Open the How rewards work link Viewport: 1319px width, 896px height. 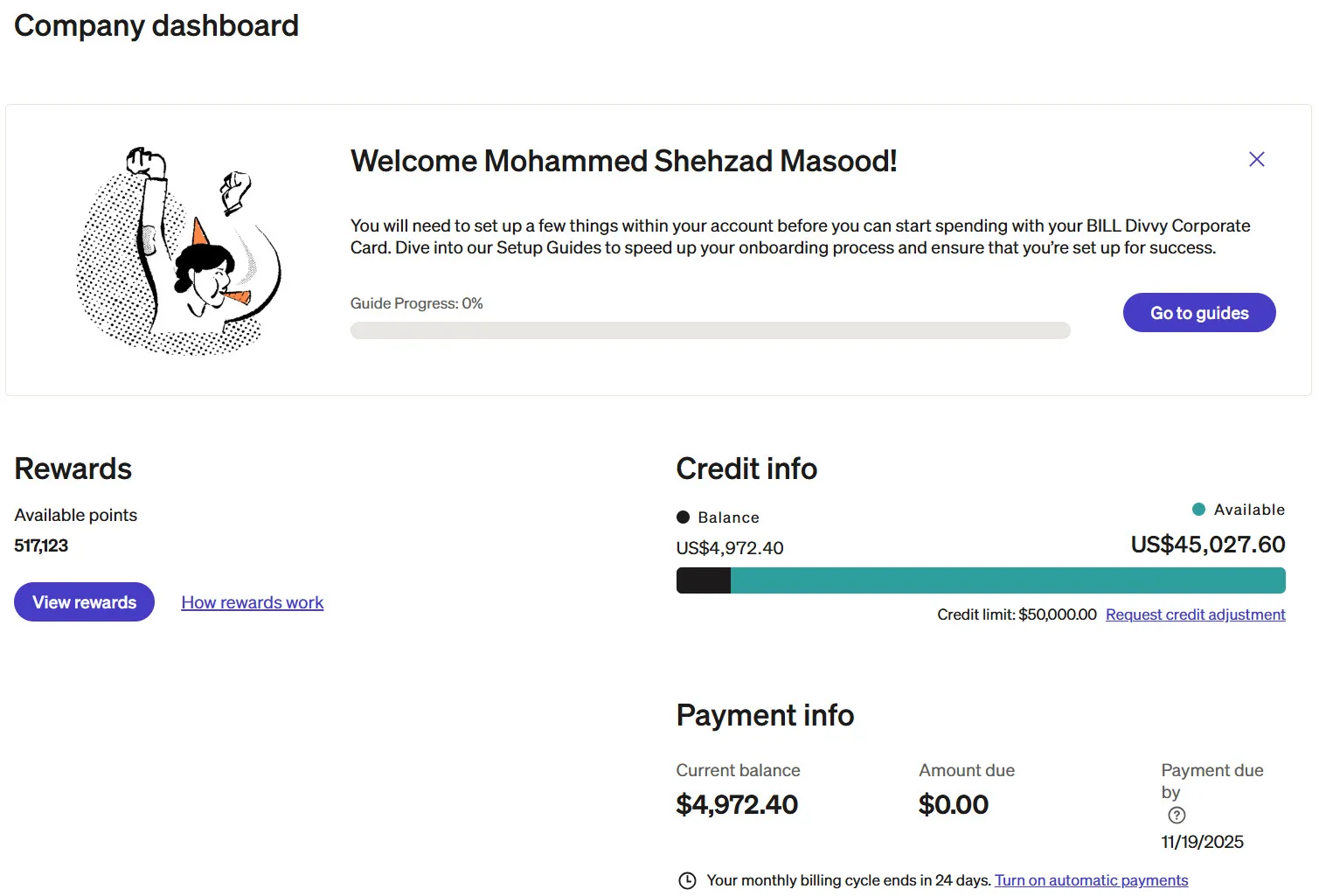(x=252, y=602)
